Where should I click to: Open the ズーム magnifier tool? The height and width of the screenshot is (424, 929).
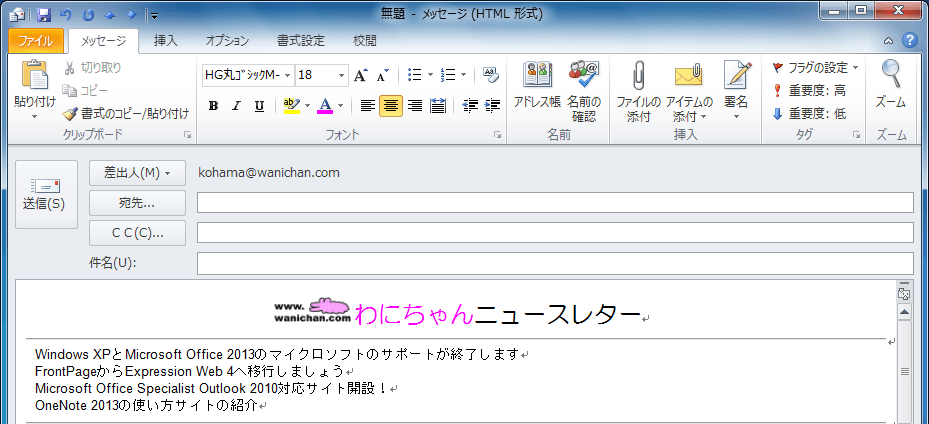coord(890,85)
